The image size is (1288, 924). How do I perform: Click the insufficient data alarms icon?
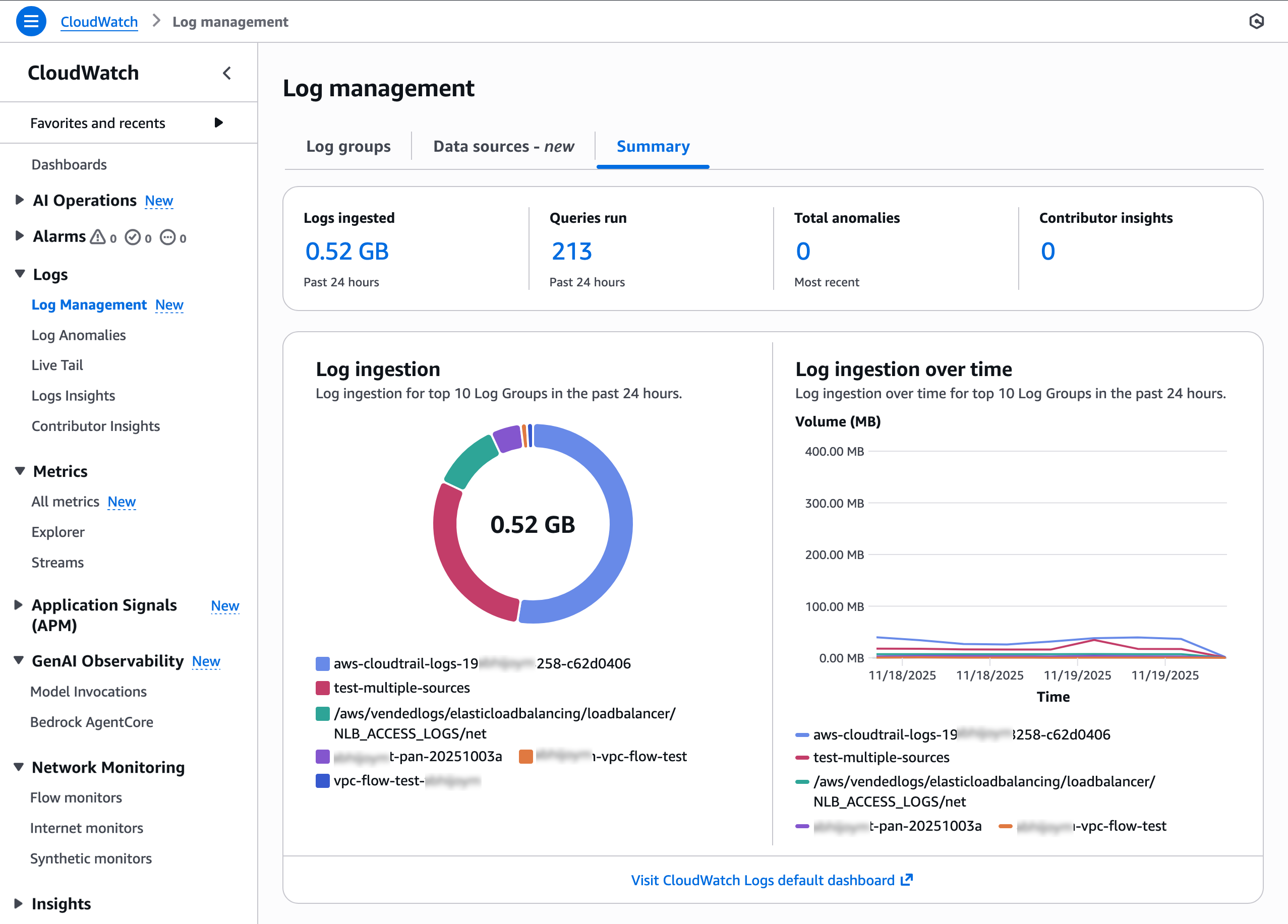[168, 237]
